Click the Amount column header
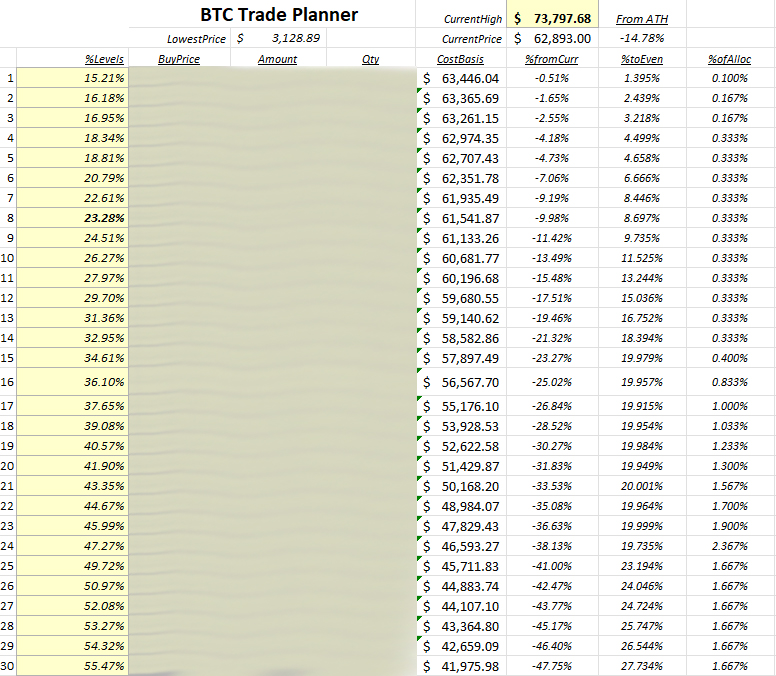The height and width of the screenshot is (676, 776). coord(277,59)
